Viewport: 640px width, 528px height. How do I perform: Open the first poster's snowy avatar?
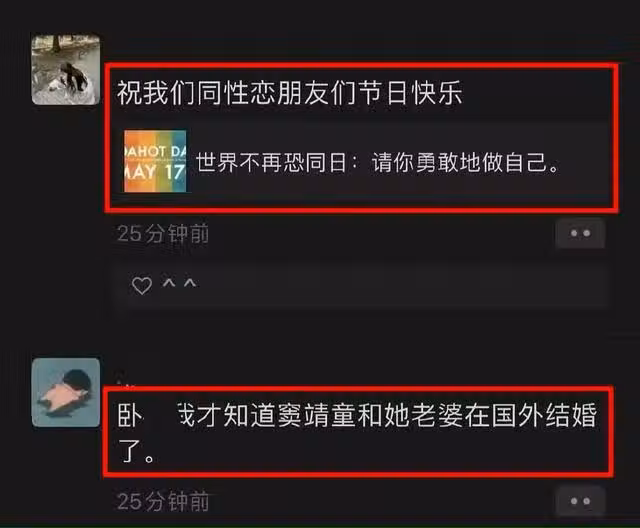[x=66, y=69]
